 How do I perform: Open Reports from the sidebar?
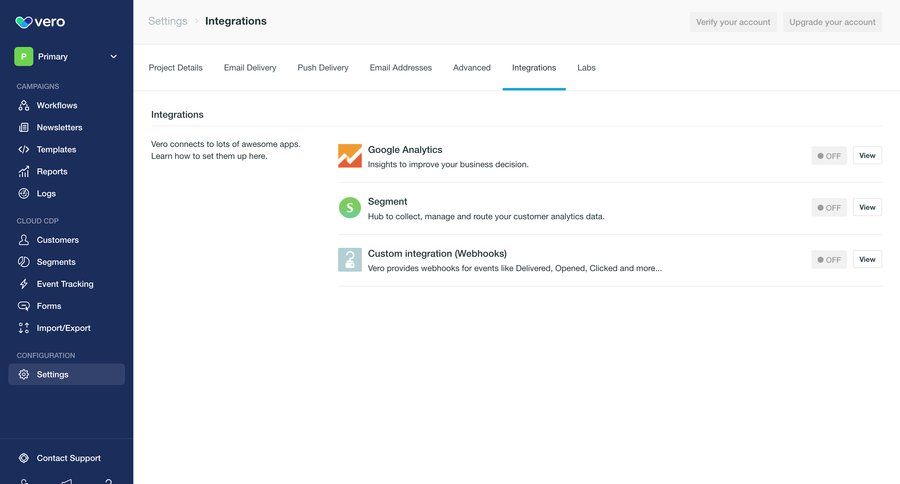[x=52, y=171]
